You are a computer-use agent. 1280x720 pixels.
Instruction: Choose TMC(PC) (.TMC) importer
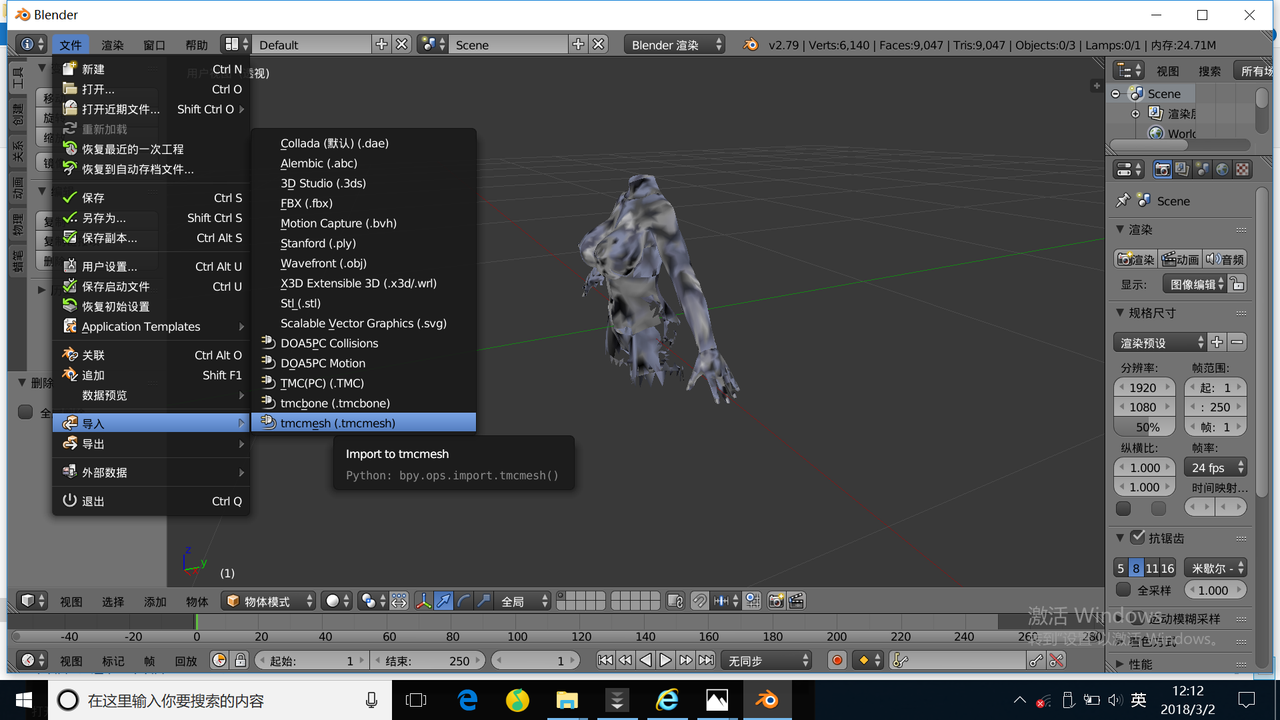pyautogui.click(x=363, y=383)
